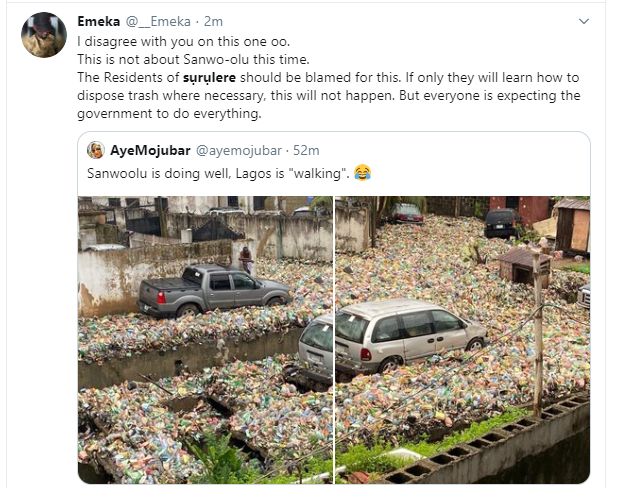
Task: Open the tweet options chevron menu
Action: pos(583,21)
